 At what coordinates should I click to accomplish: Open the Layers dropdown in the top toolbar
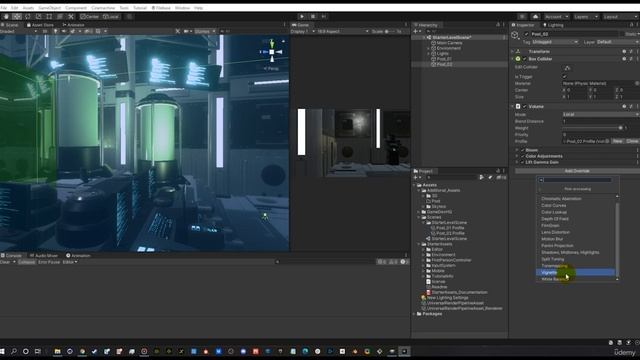coord(586,17)
